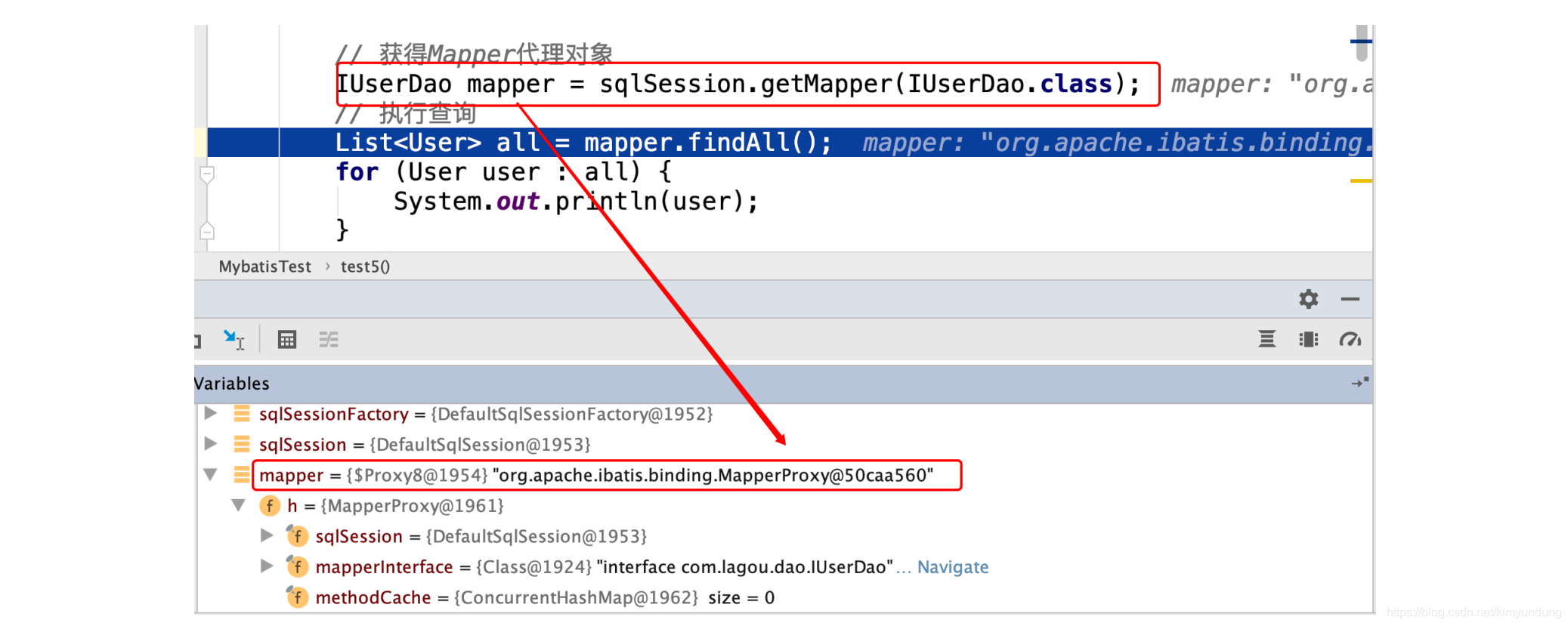Expand the top-level sqlSession variable
Image resolution: width=1568 pixels, height=626 pixels.
211,444
